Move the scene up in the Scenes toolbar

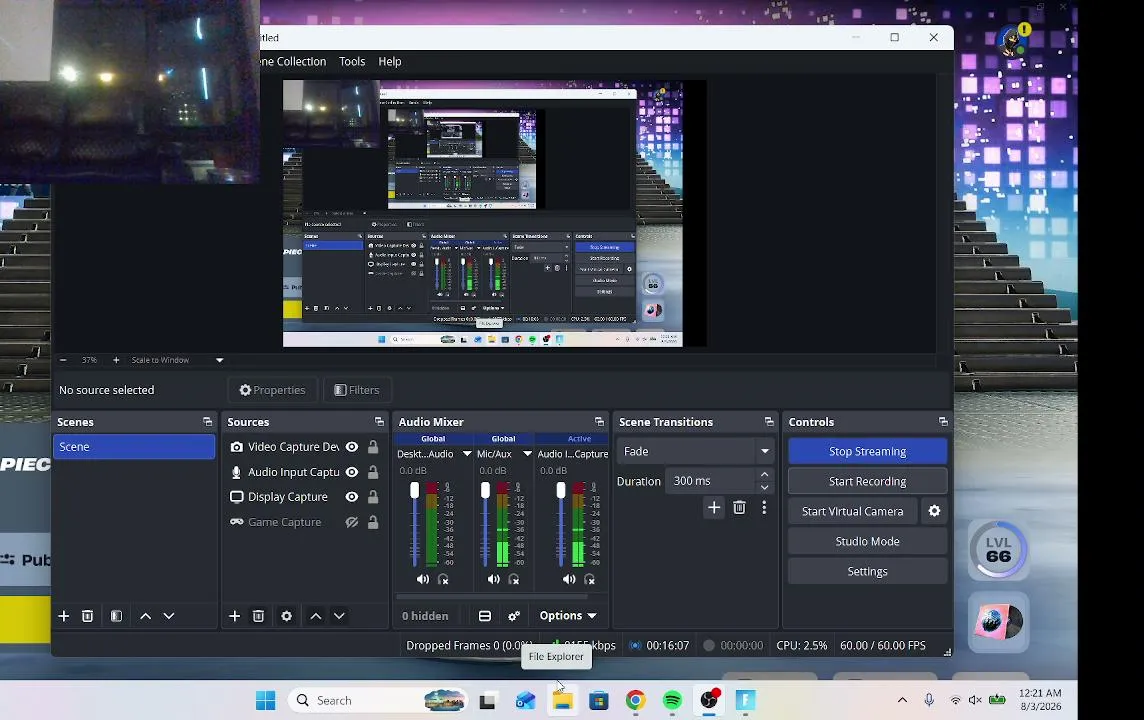tap(145, 616)
